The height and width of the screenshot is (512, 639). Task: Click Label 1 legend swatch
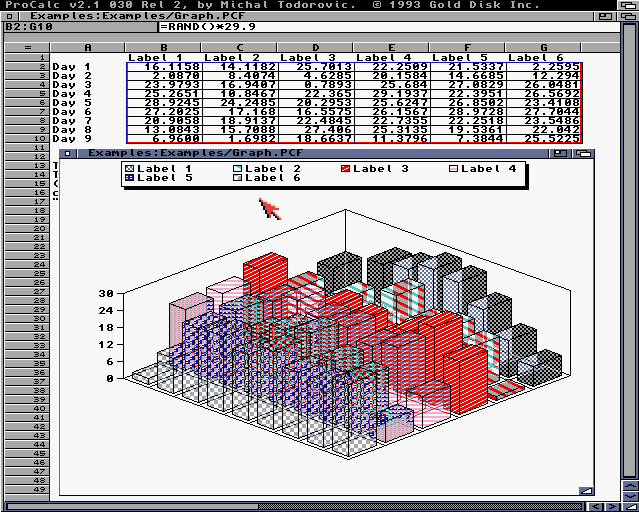pyautogui.click(x=130, y=169)
